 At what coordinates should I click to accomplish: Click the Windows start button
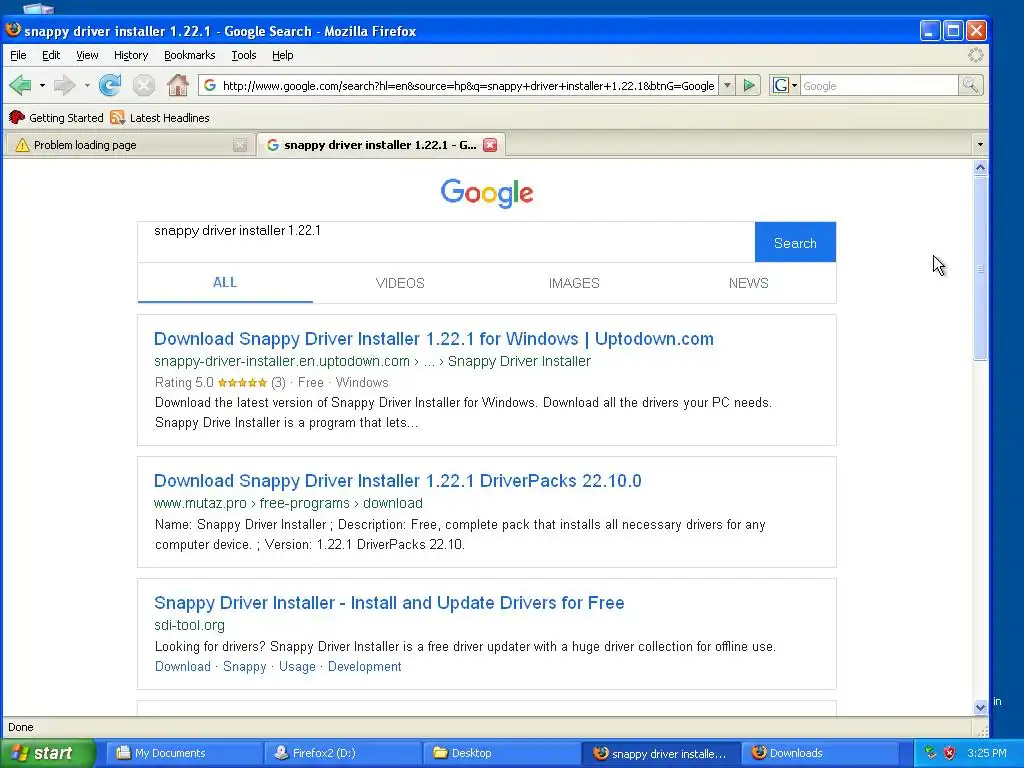point(47,753)
